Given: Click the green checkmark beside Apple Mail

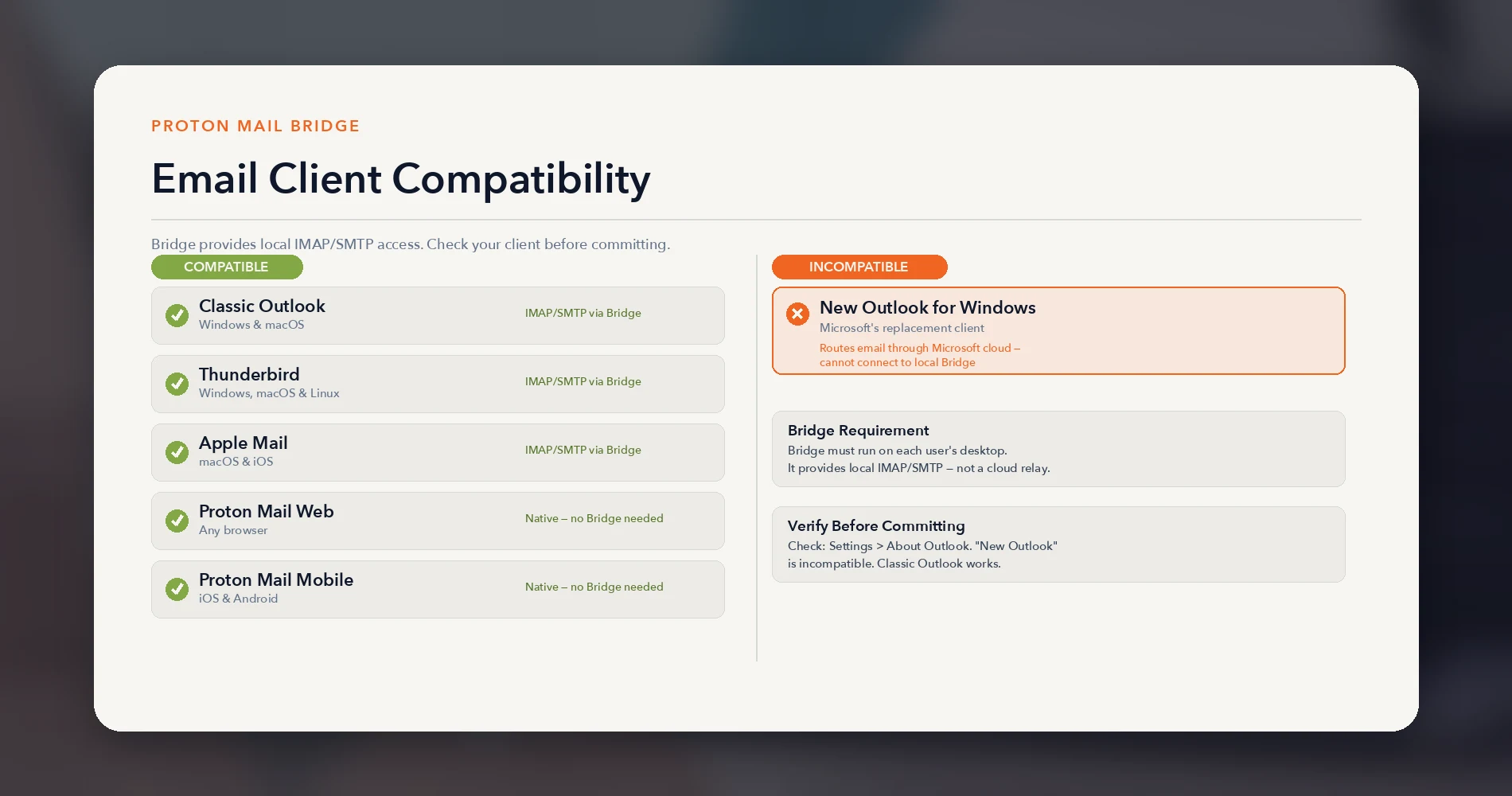Looking at the screenshot, I should (177, 452).
